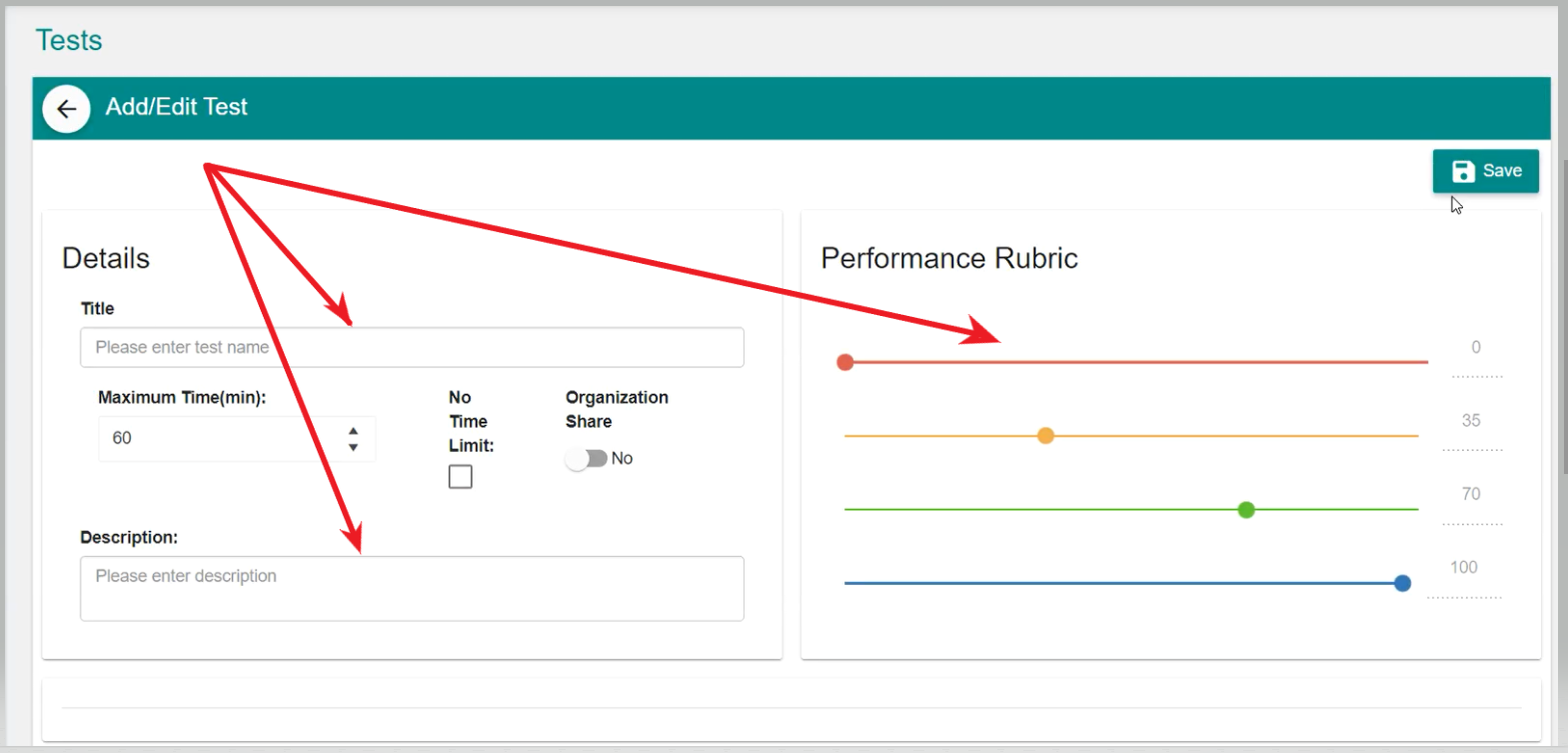This screenshot has width=1568, height=753.
Task: Click the Add/Edit Test header title
Action: pyautogui.click(x=177, y=107)
